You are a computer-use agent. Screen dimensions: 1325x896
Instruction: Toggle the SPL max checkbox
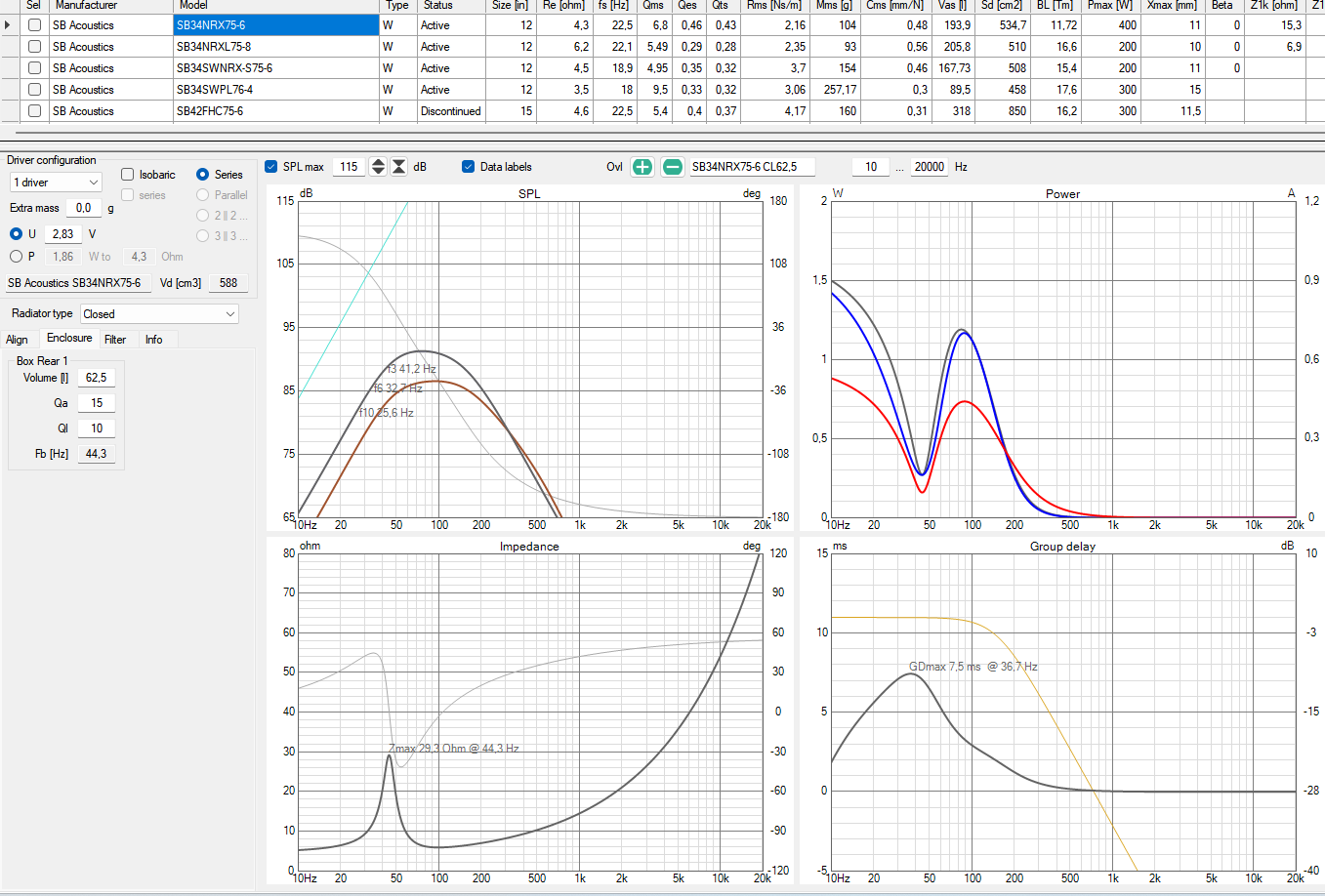click(272, 167)
